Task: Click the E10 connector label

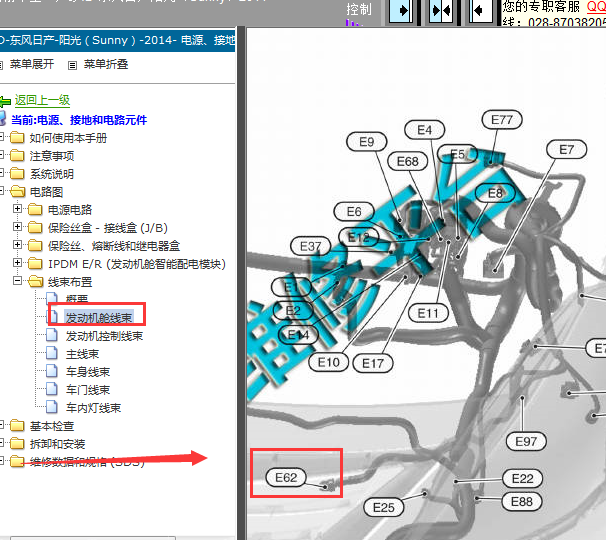Action: (329, 363)
